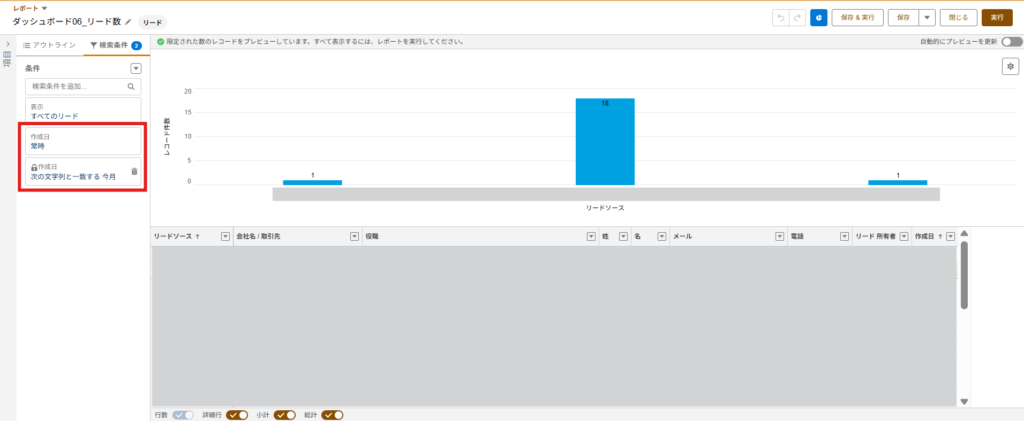Disable the 総計 toggle
Viewport: 1024px width, 421px height.
coord(332,414)
